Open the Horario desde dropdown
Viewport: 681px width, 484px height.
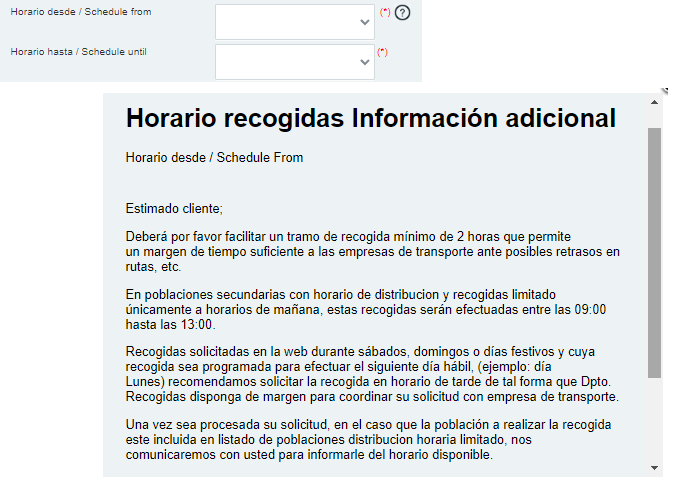(x=294, y=22)
